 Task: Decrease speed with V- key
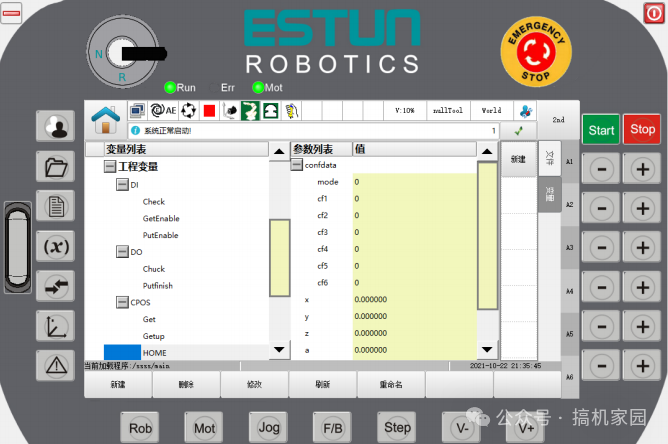[462, 427]
